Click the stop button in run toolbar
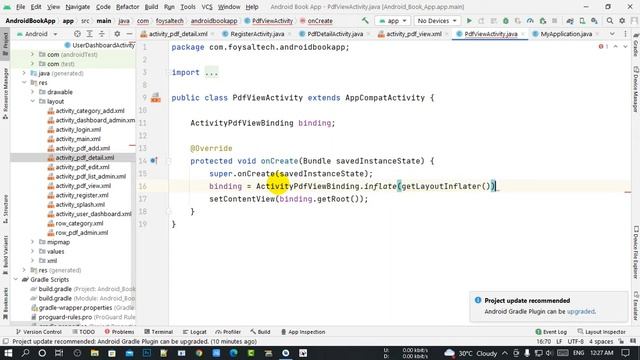Viewport: 640px width, 360px height. tap(554, 20)
